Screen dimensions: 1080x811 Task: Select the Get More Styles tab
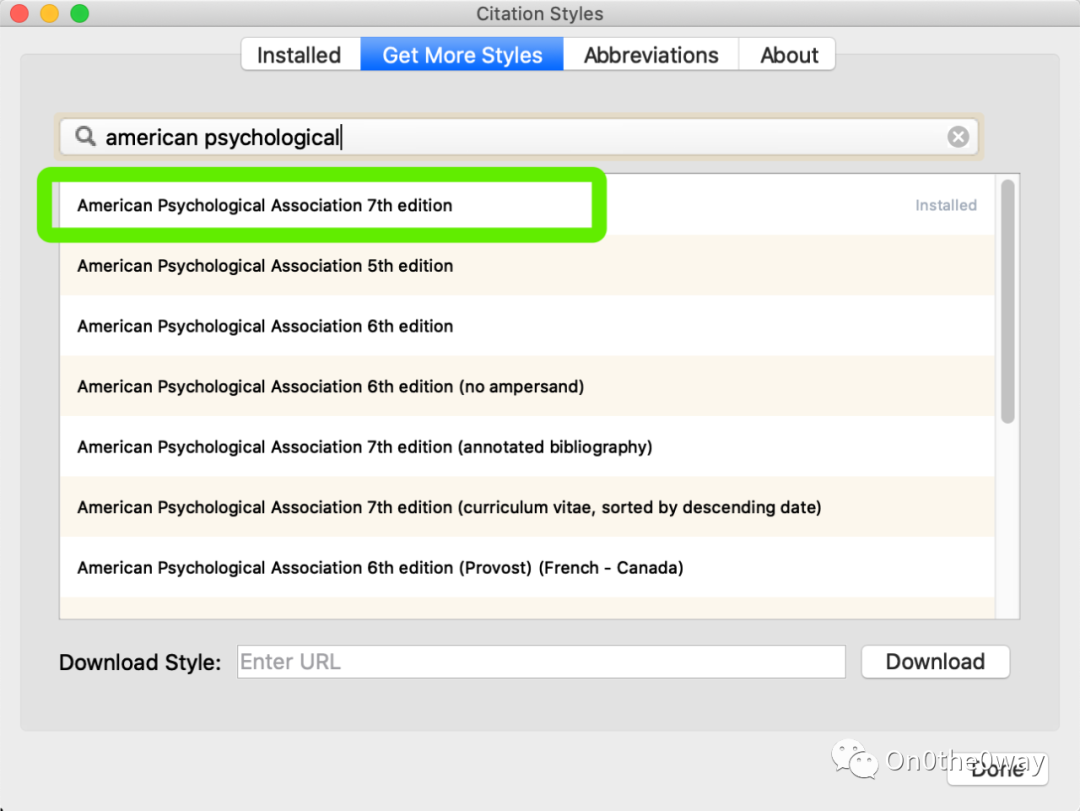pyautogui.click(x=462, y=55)
